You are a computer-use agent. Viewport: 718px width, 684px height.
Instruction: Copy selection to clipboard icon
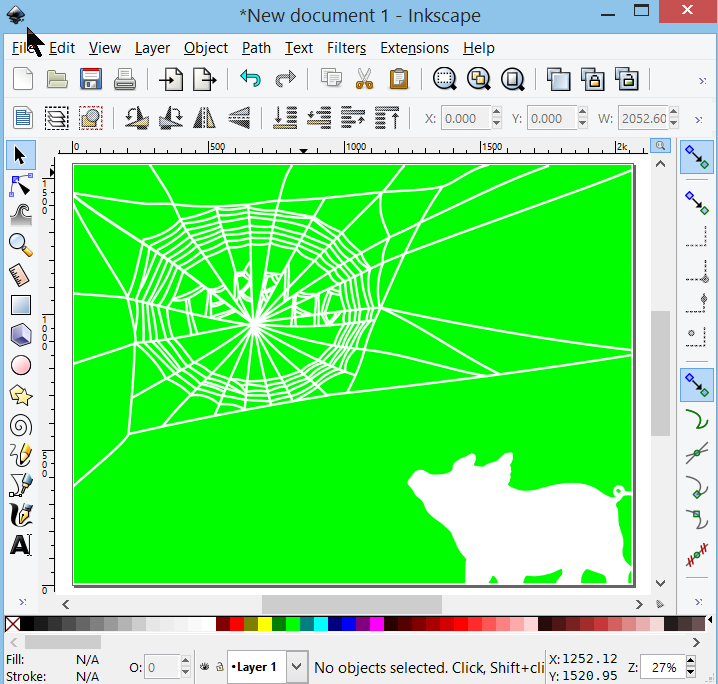[331, 79]
